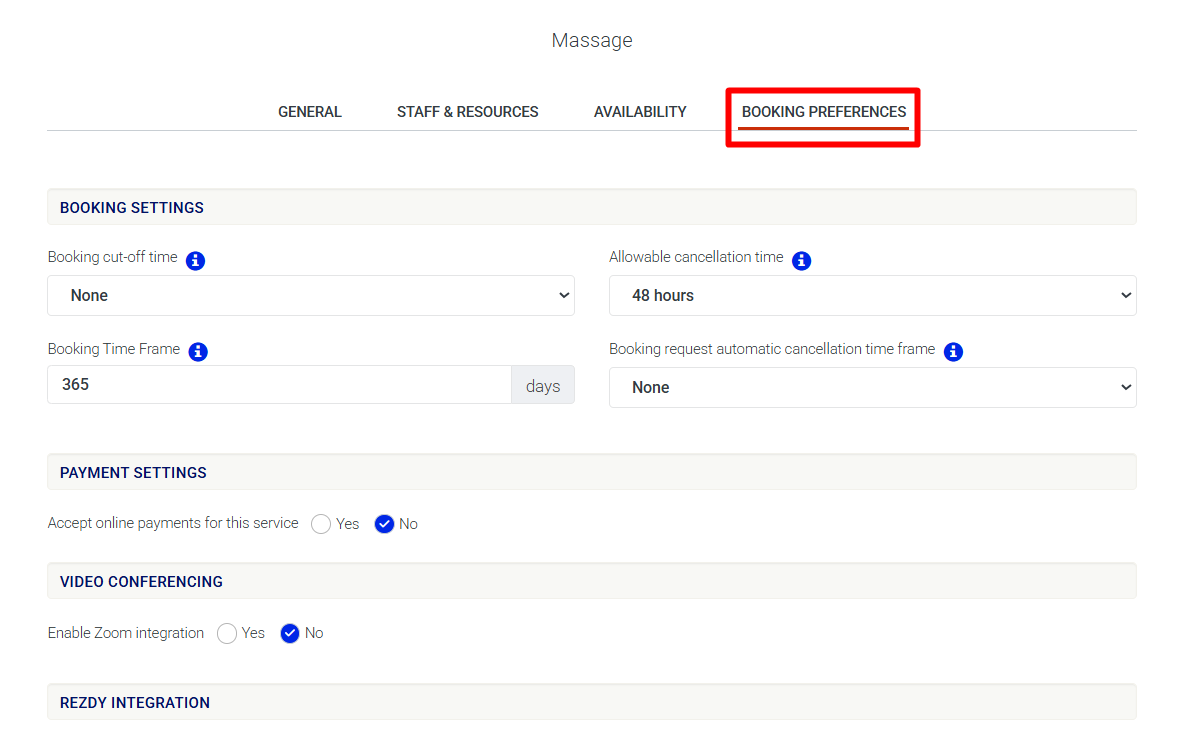Click the Booking Time Frame info icon
Image resolution: width=1183 pixels, height=738 pixels.
coord(198,352)
